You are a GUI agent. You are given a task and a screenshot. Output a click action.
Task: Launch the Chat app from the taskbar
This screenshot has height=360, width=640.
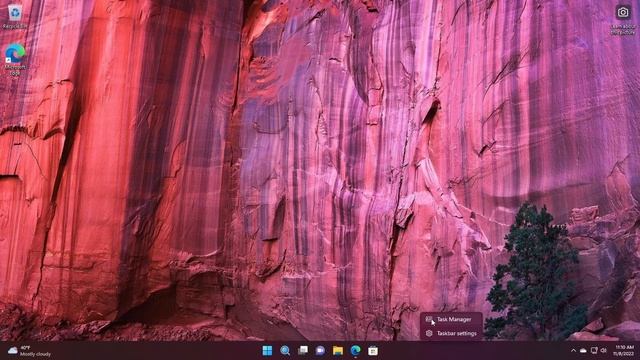[320, 351]
